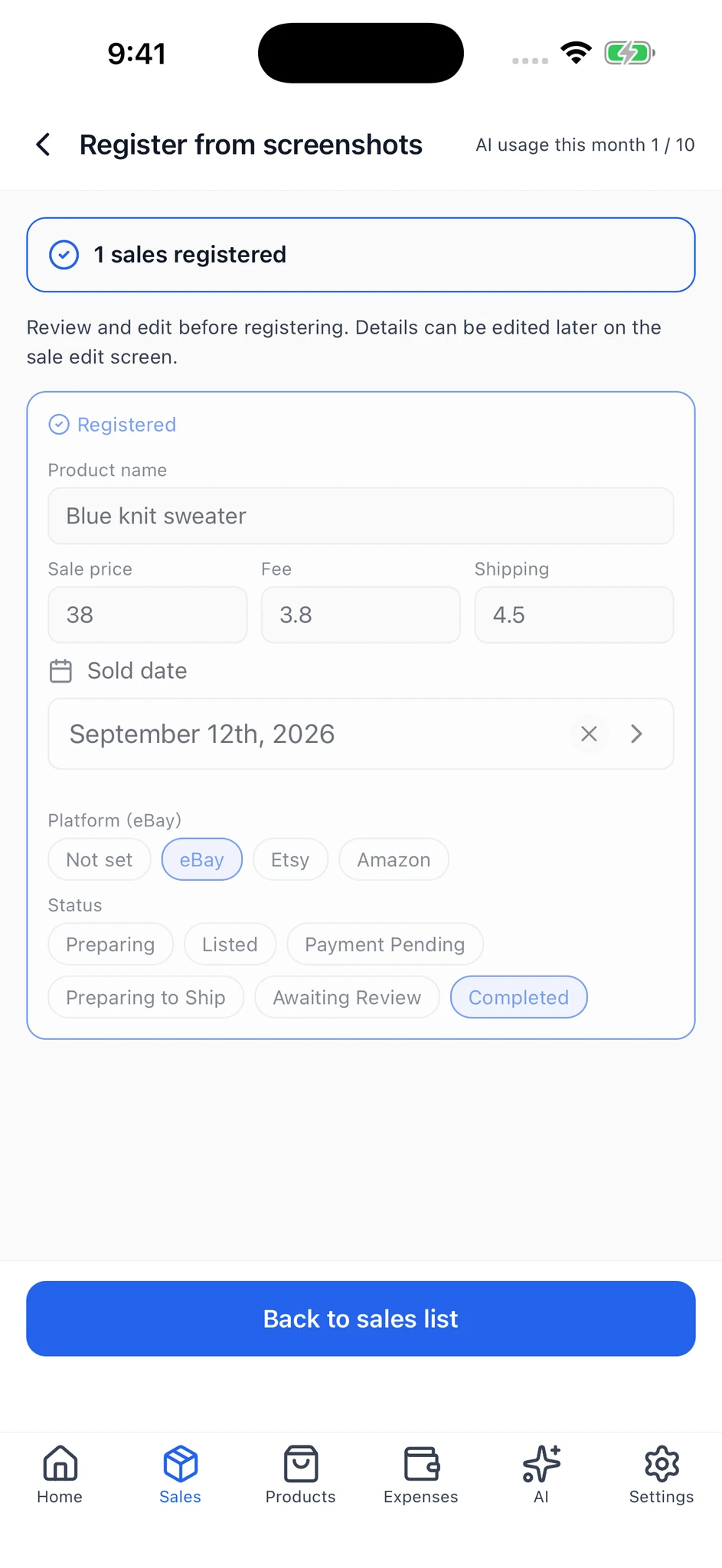Select the Amazon platform chip

pos(394,859)
